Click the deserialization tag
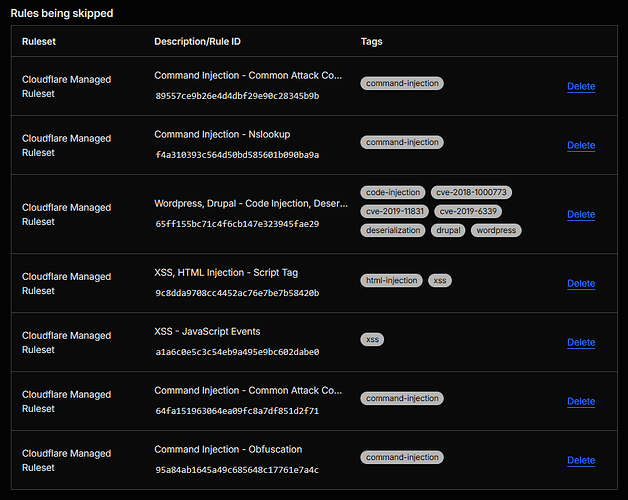The image size is (628, 500). (393, 230)
